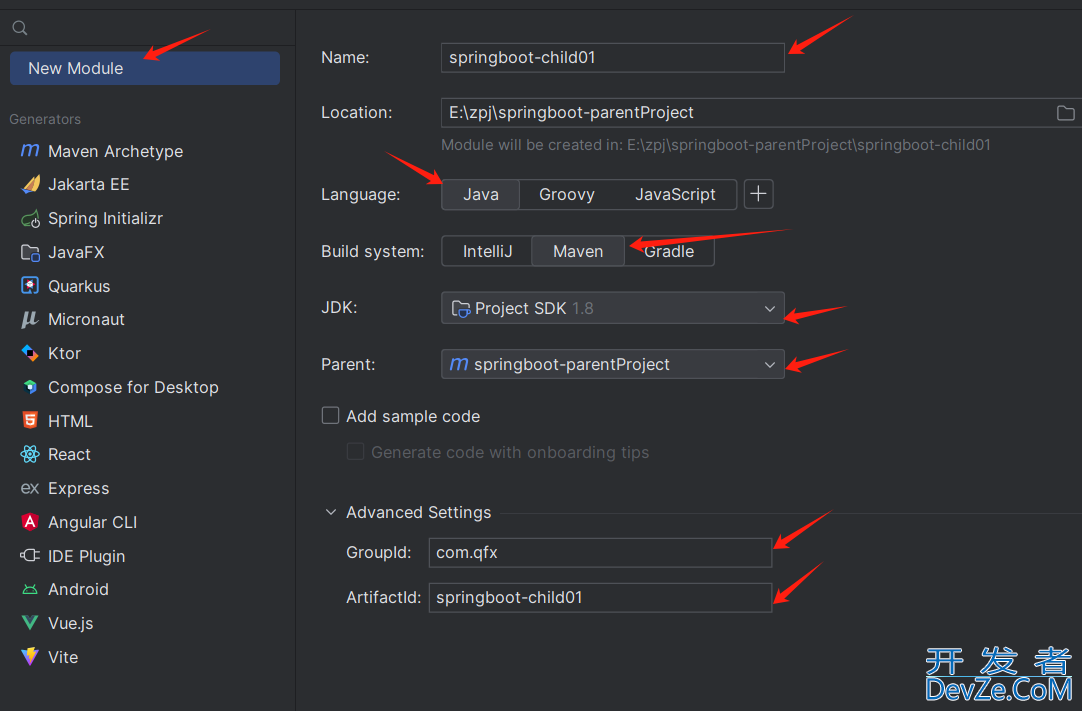Select the React generator icon
Viewport: 1082px width, 711px height.
click(x=30, y=454)
